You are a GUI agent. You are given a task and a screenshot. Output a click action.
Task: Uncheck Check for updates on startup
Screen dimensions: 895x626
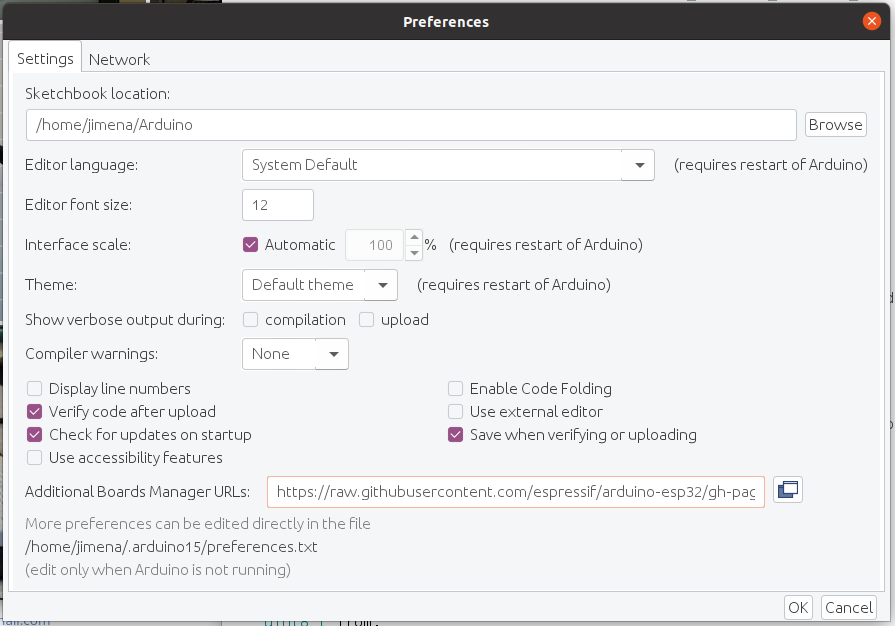(x=34, y=435)
